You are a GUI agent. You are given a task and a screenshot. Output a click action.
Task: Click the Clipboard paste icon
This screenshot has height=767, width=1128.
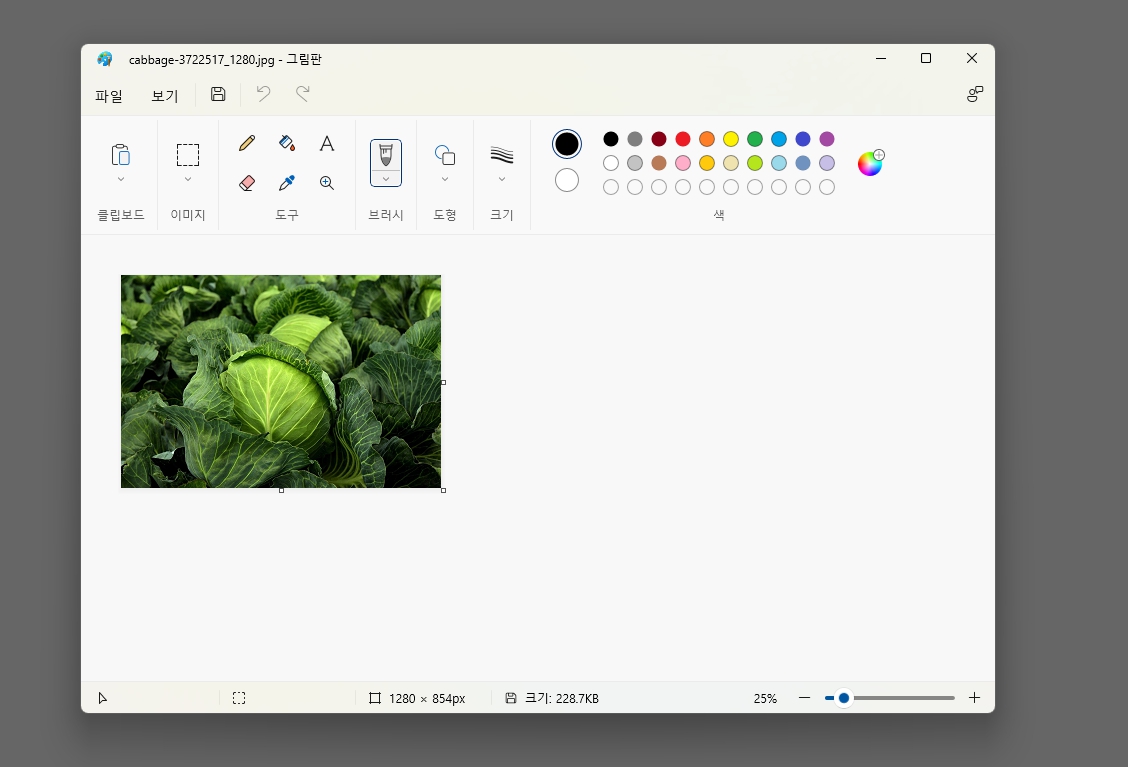pyautogui.click(x=121, y=155)
